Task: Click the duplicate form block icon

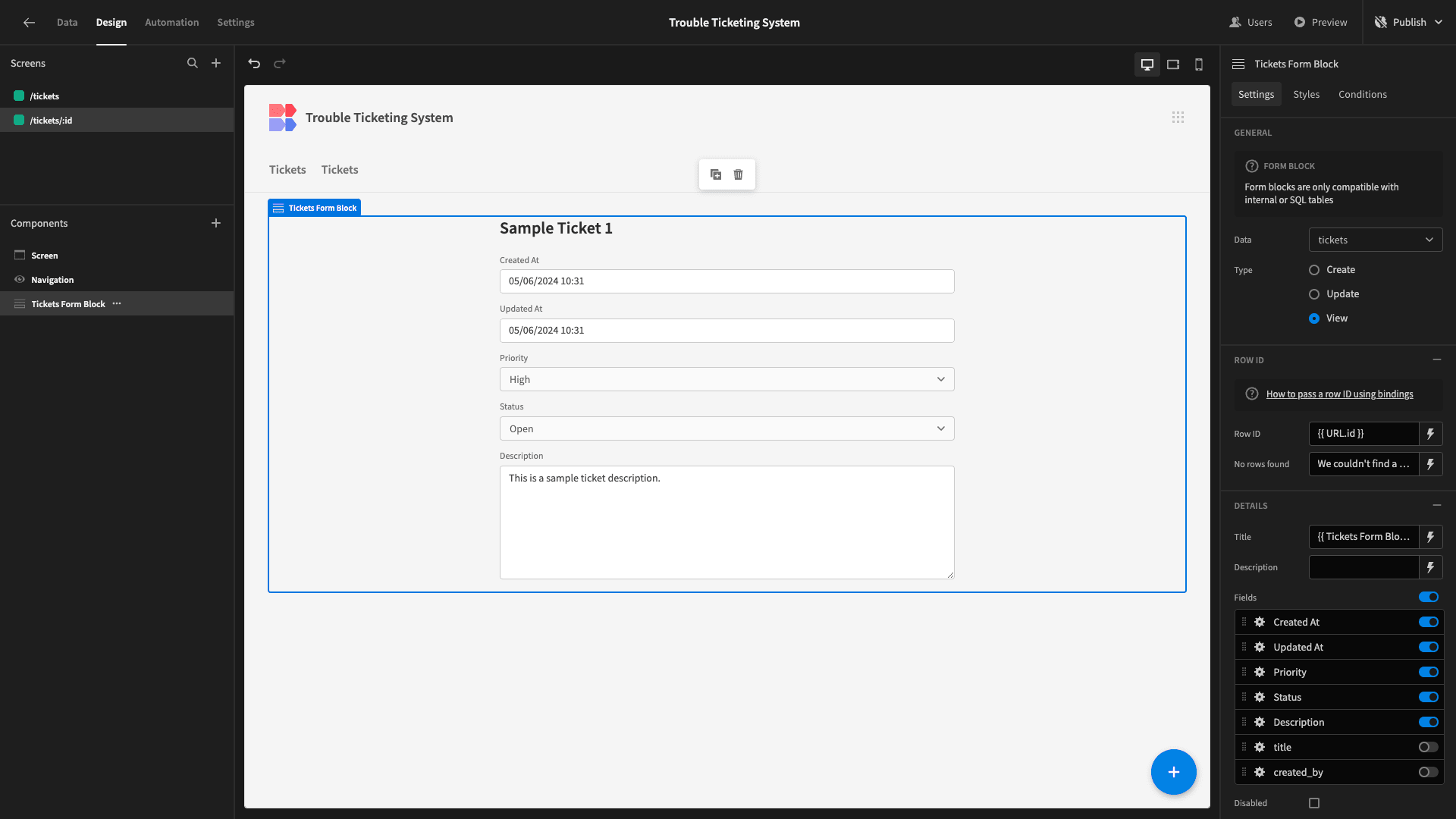Action: pos(716,174)
